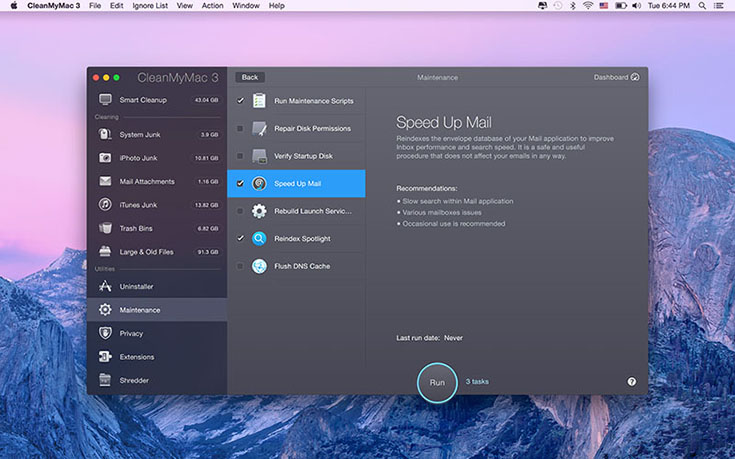Select the iTunes Junk music icon
The width and height of the screenshot is (735, 459).
105,204
